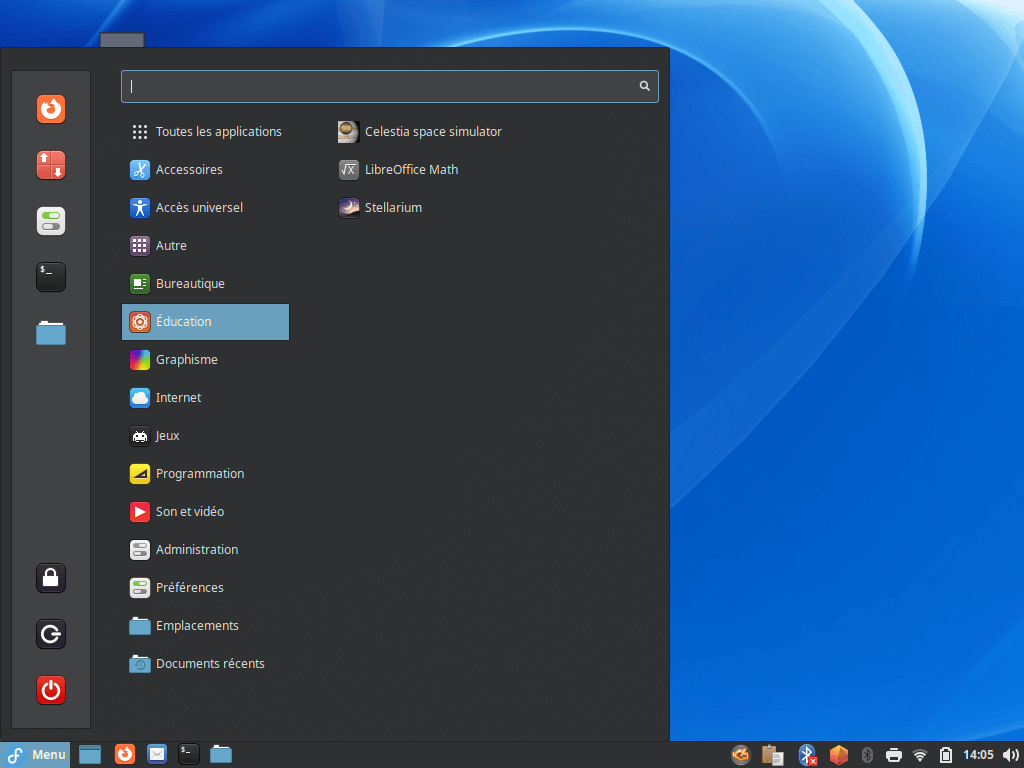This screenshot has height=768, width=1024.
Task: Select the Programmation category
Action: click(x=206, y=473)
